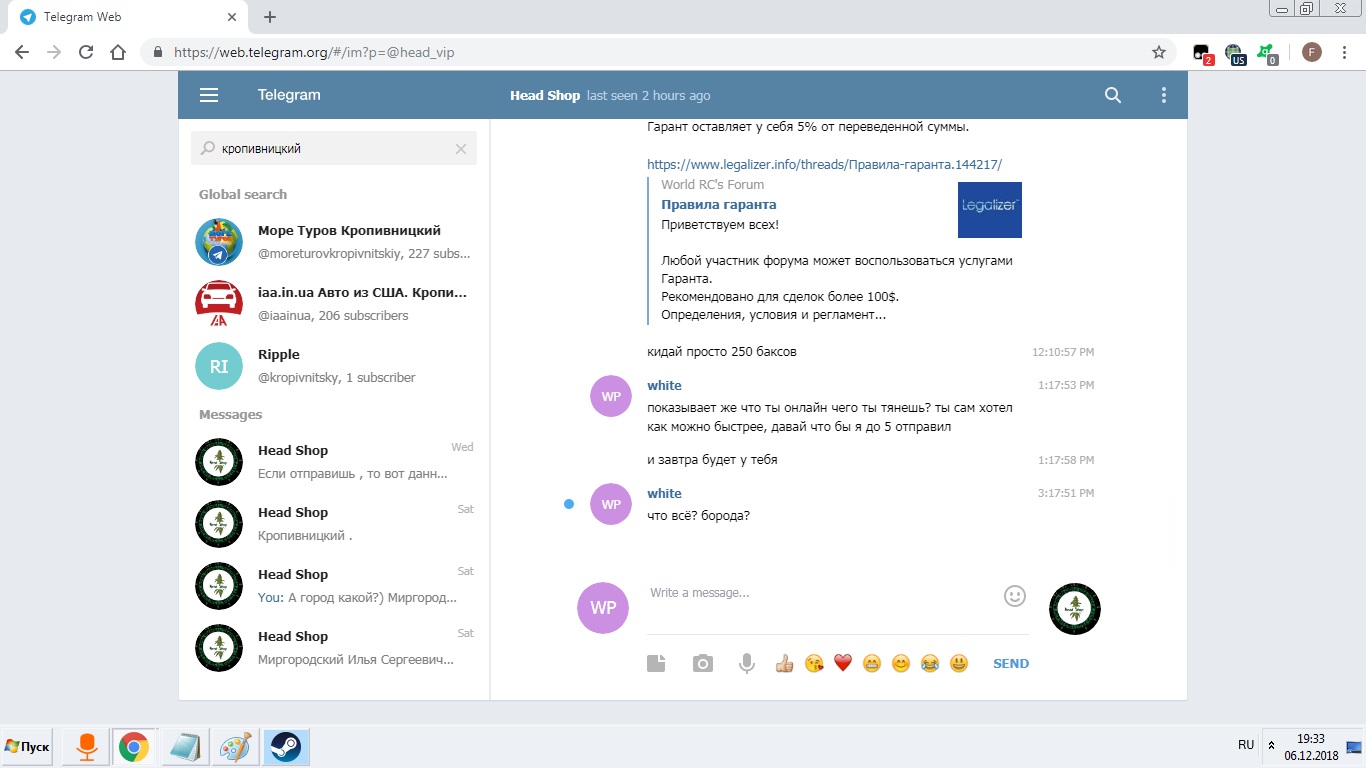Open the extension with red badge 2

pyautogui.click(x=1203, y=53)
